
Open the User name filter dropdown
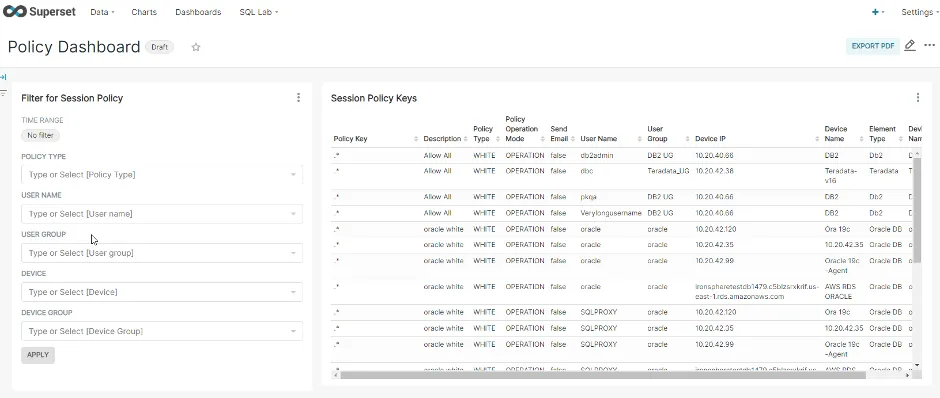click(x=162, y=214)
